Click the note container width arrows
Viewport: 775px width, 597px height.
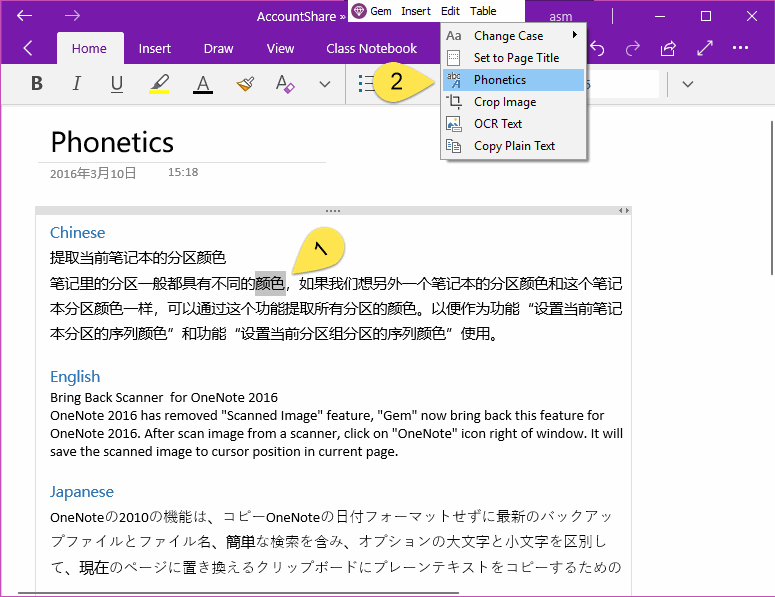coord(624,211)
